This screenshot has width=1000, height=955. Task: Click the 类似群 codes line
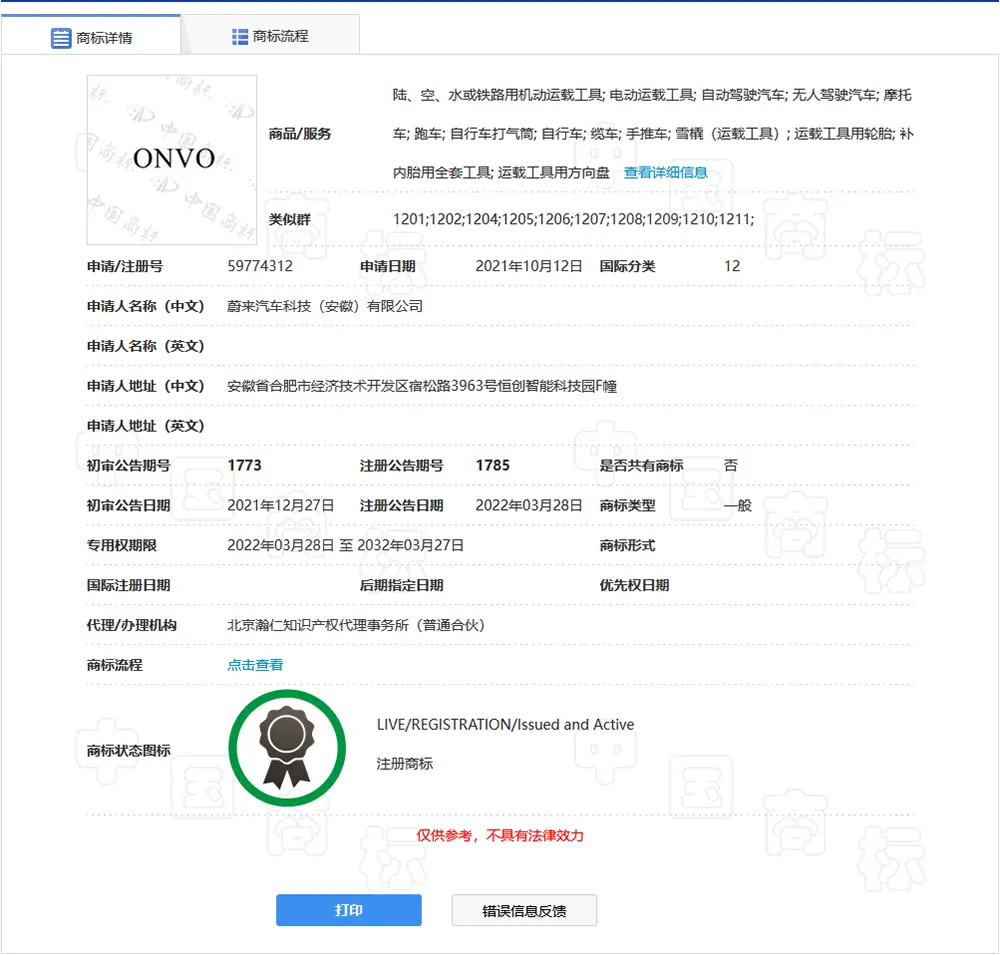click(573, 219)
